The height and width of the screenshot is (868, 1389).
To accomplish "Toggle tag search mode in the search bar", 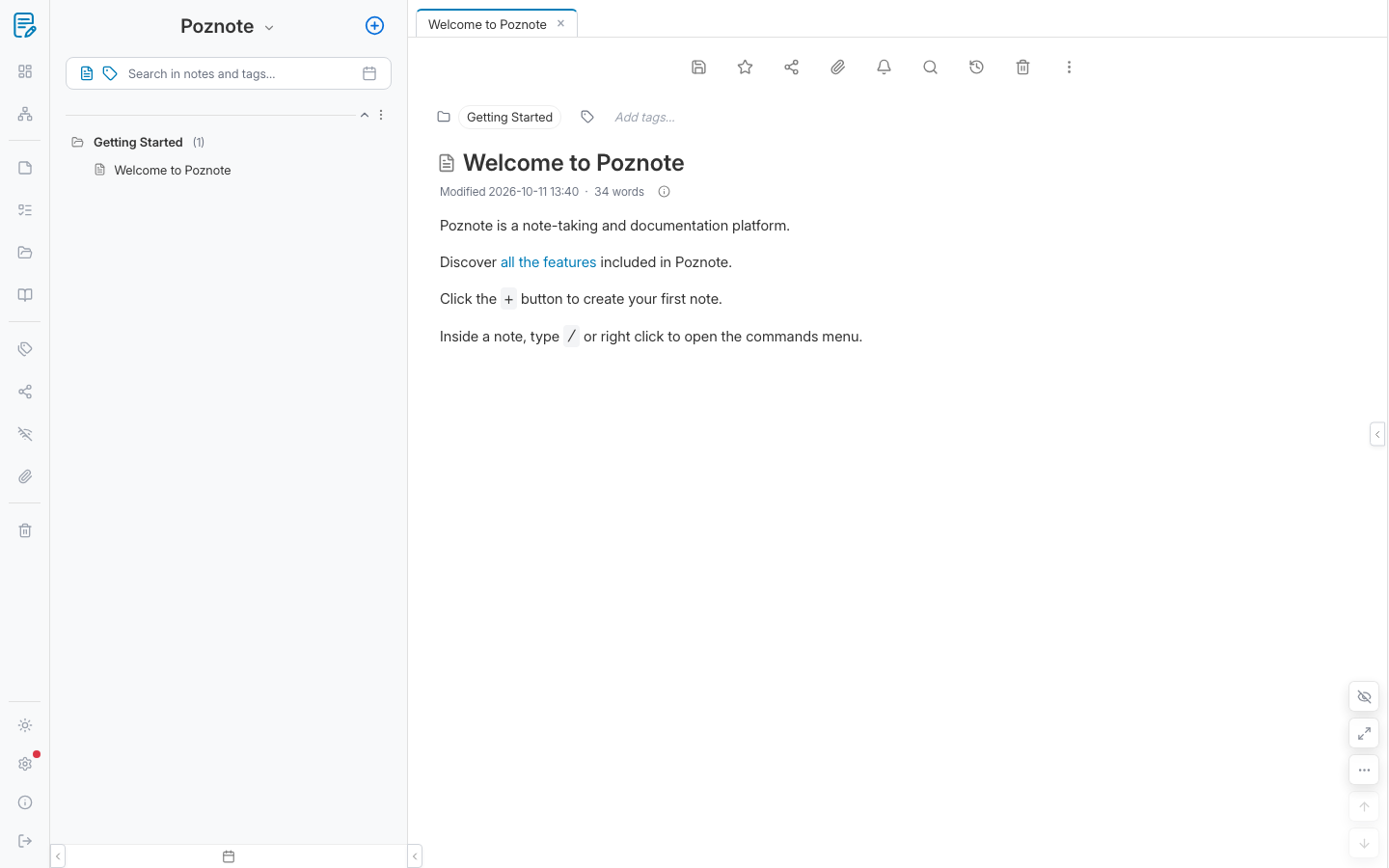I will 110,73.
